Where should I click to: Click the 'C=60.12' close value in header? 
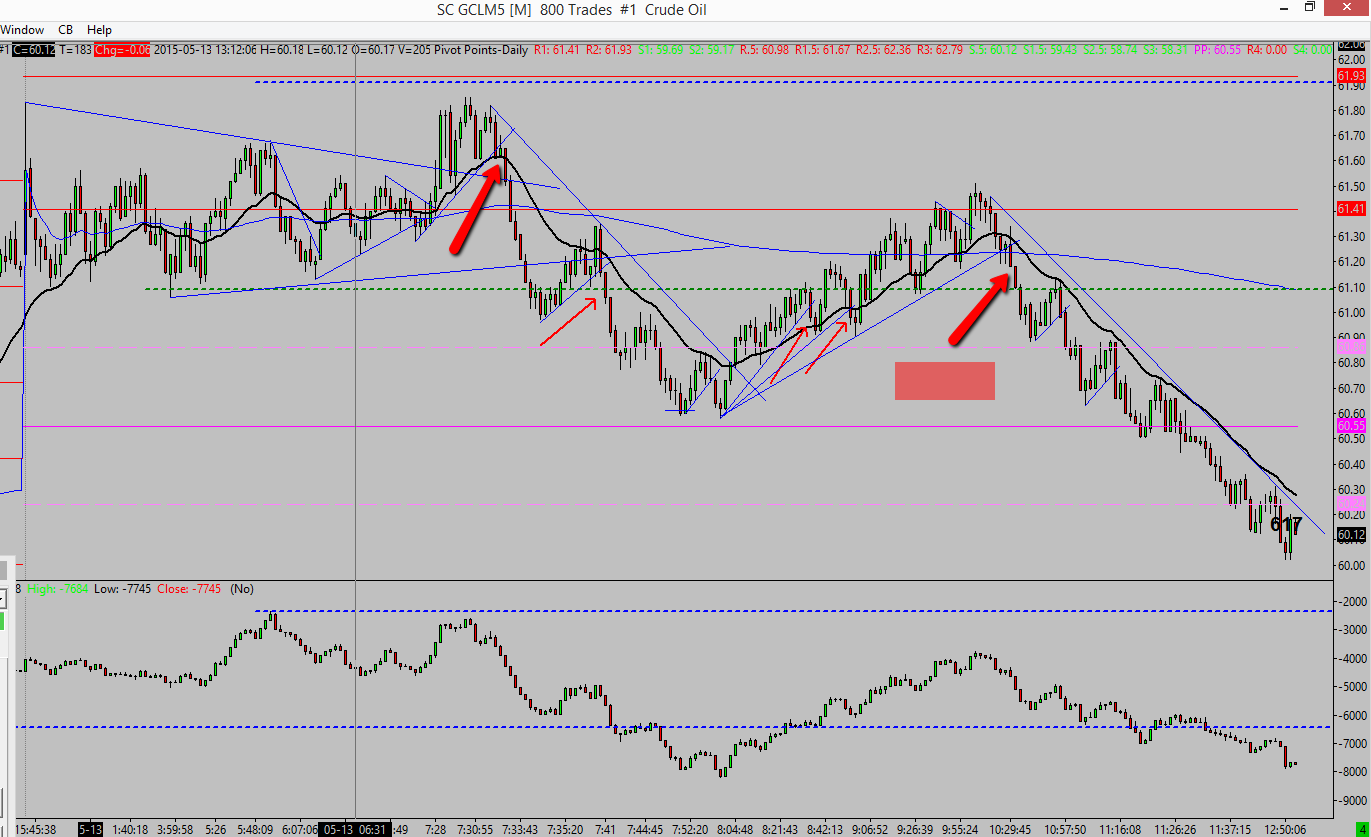[32, 48]
